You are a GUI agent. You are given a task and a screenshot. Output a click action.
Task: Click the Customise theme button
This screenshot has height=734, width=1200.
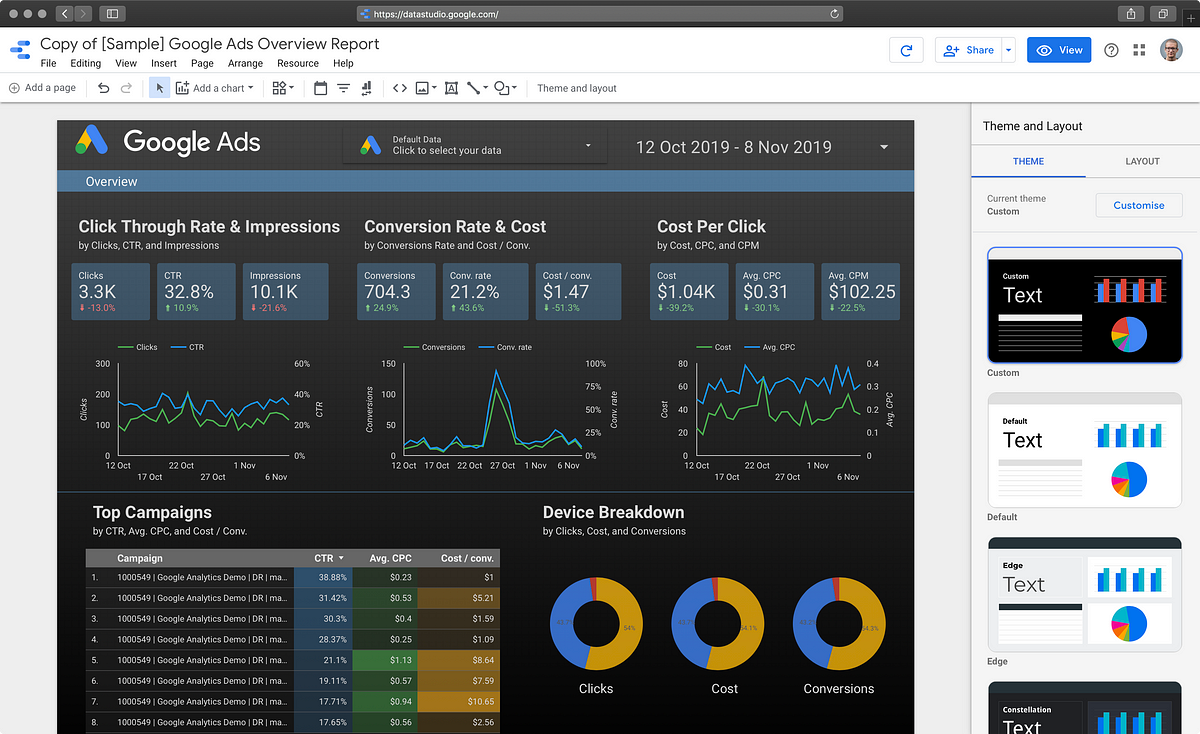(1139, 205)
